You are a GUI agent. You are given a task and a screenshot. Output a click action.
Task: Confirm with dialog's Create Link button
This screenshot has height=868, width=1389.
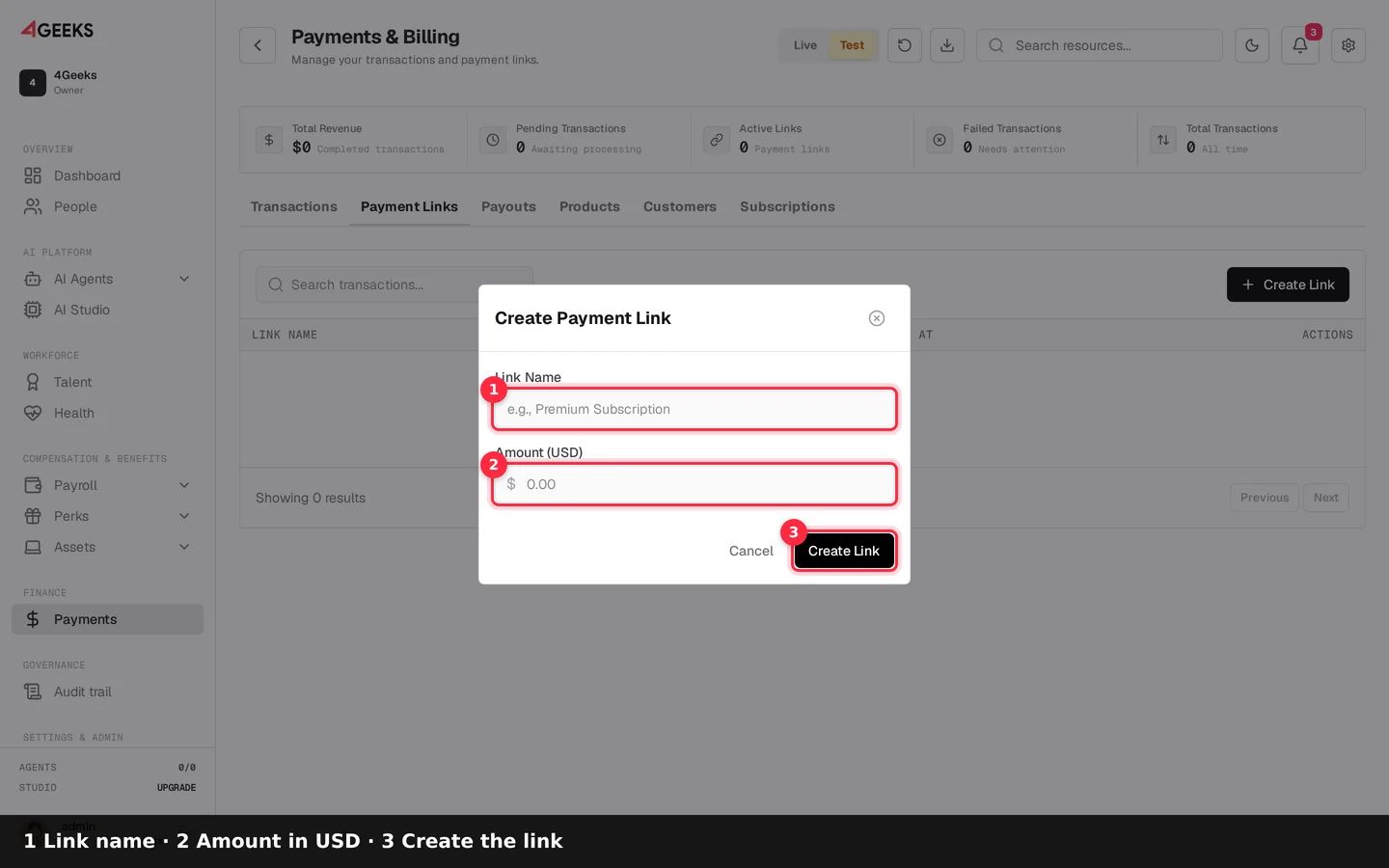click(x=844, y=551)
